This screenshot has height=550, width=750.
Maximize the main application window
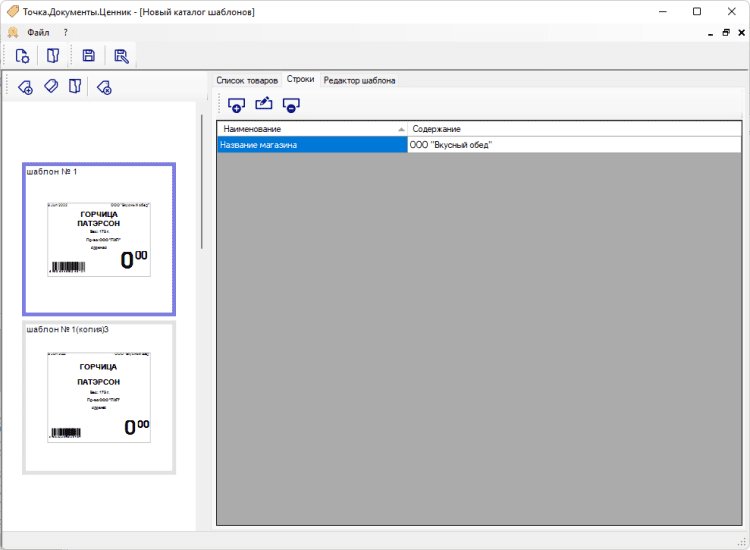click(x=697, y=11)
